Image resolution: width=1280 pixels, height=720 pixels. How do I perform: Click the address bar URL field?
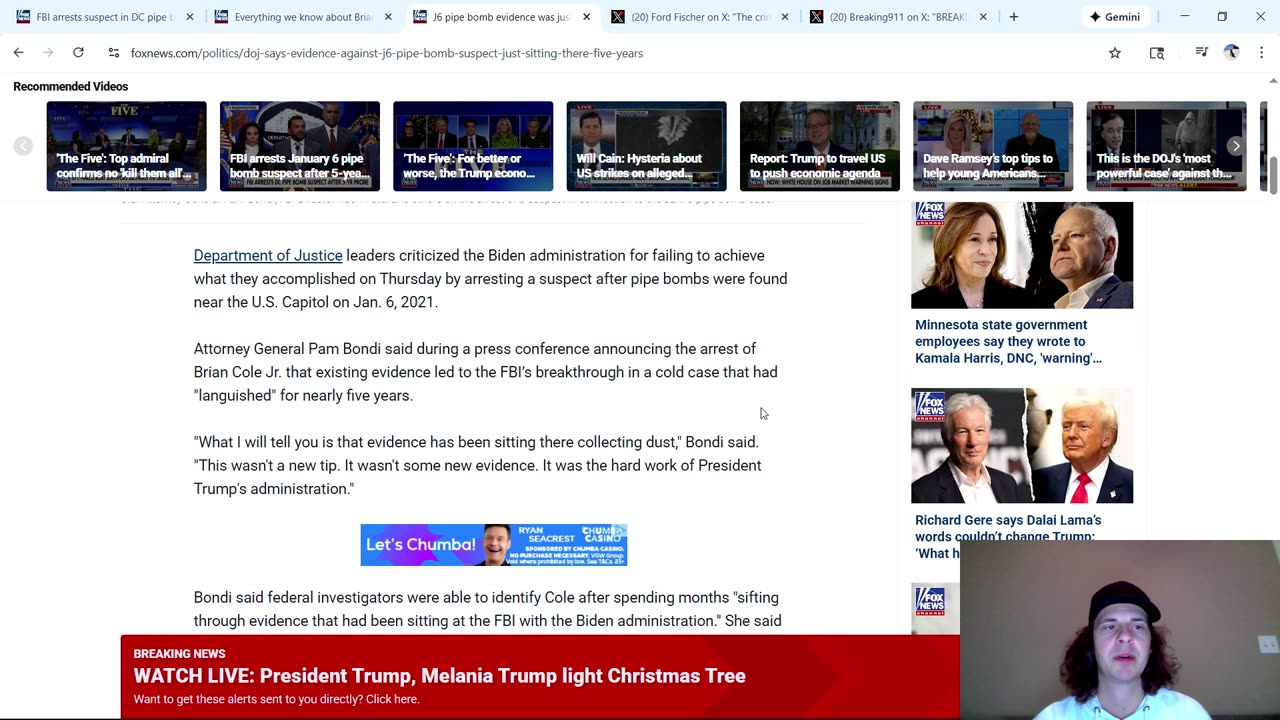click(x=600, y=53)
